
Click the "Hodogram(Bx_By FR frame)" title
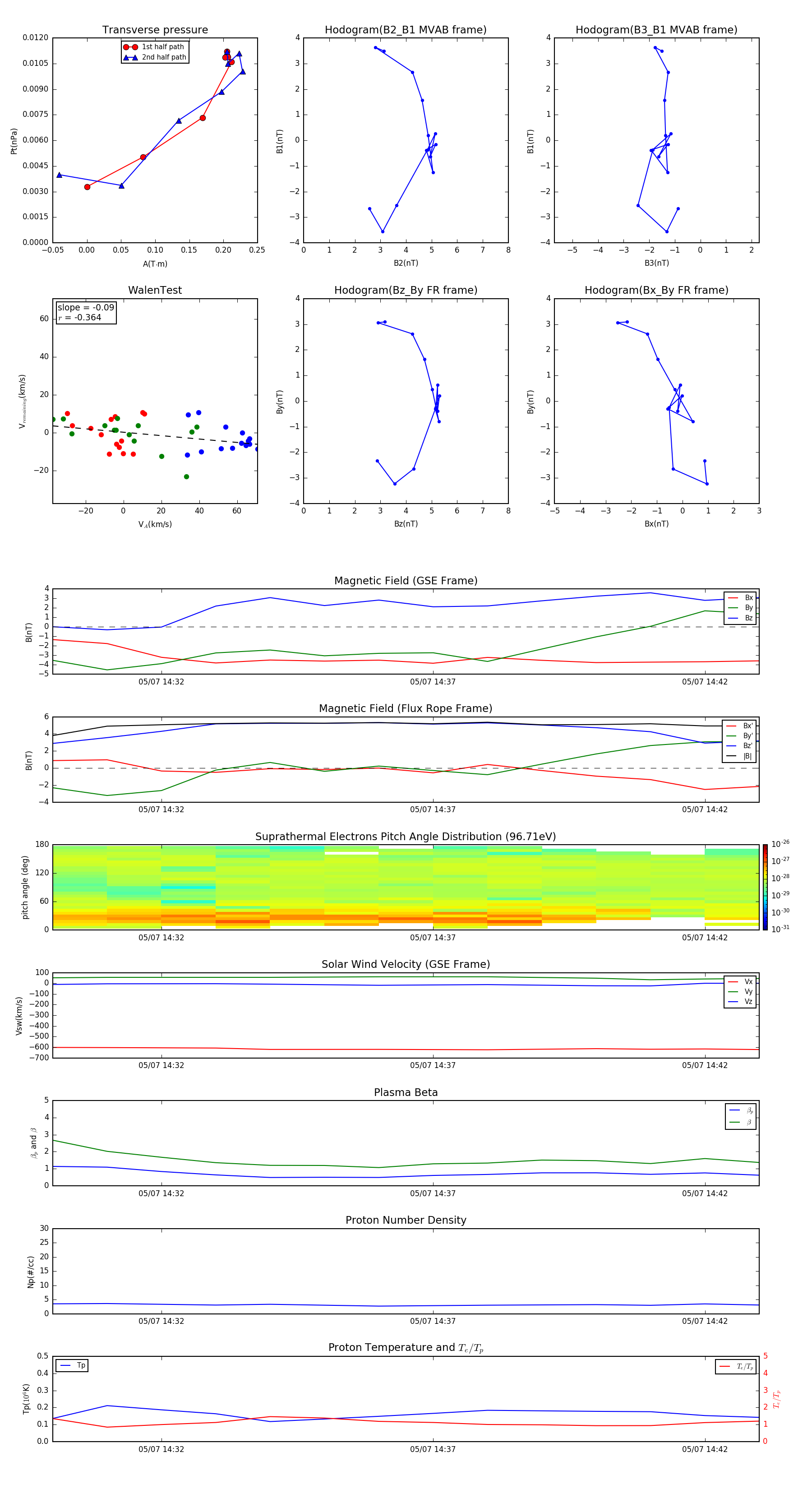[x=656, y=290]
